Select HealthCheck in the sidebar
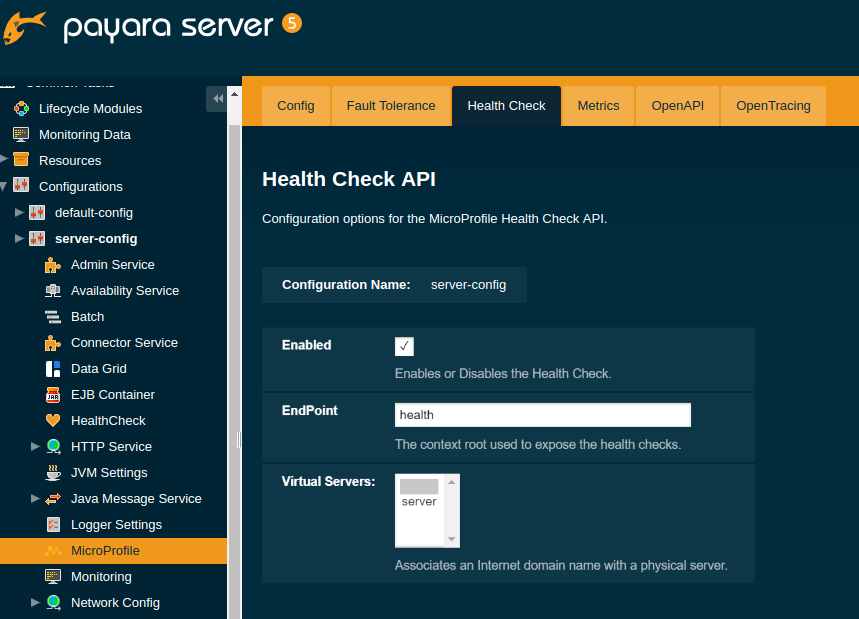The width and height of the screenshot is (859, 619). 108,421
